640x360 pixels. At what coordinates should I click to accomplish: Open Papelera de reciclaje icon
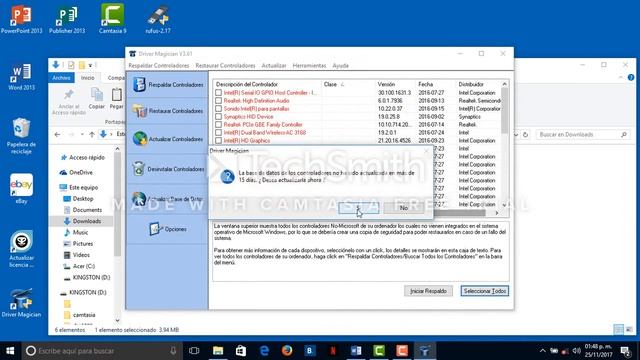pyautogui.click(x=21, y=136)
